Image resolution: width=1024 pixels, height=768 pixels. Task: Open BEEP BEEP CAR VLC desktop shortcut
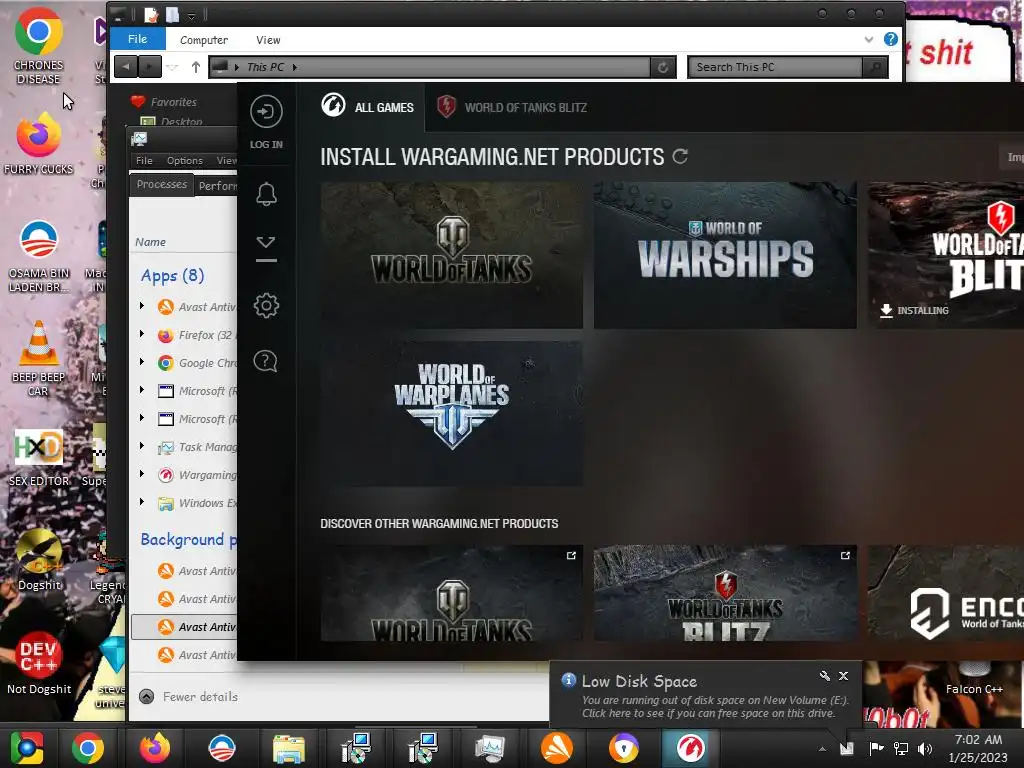(x=39, y=358)
